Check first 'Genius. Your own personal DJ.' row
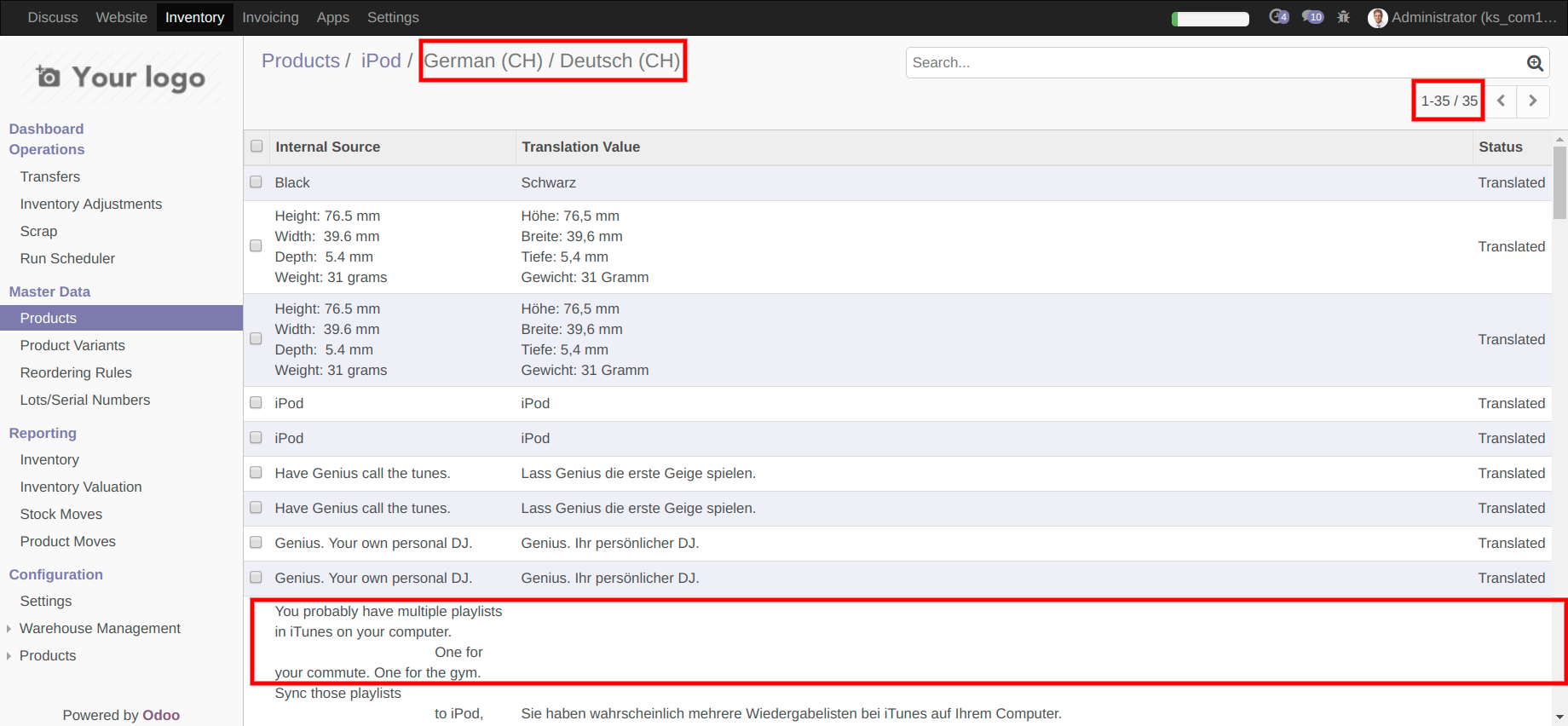The image size is (1568, 726). 256,542
